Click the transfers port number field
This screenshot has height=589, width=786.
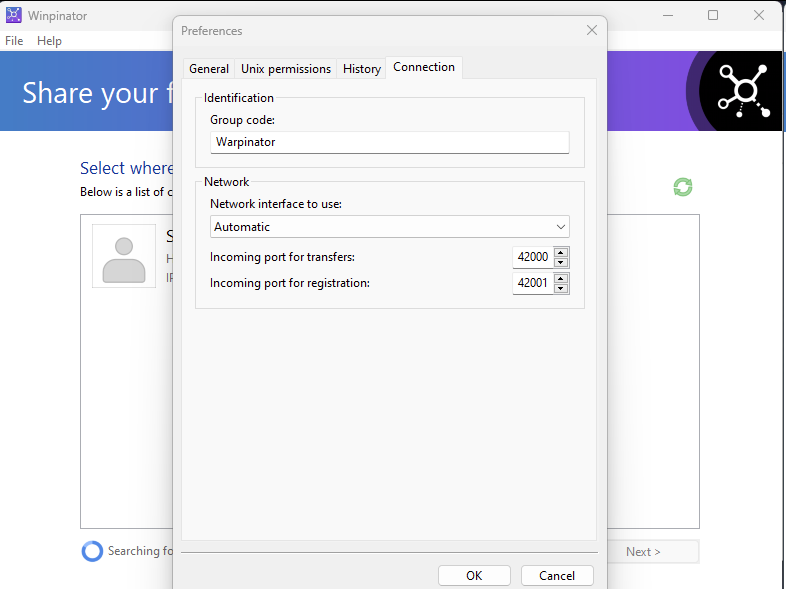[x=532, y=257]
